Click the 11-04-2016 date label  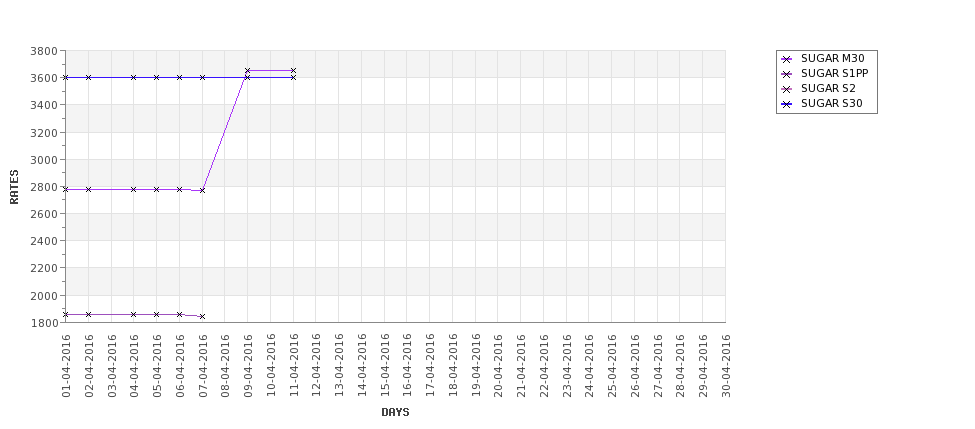tap(293, 366)
